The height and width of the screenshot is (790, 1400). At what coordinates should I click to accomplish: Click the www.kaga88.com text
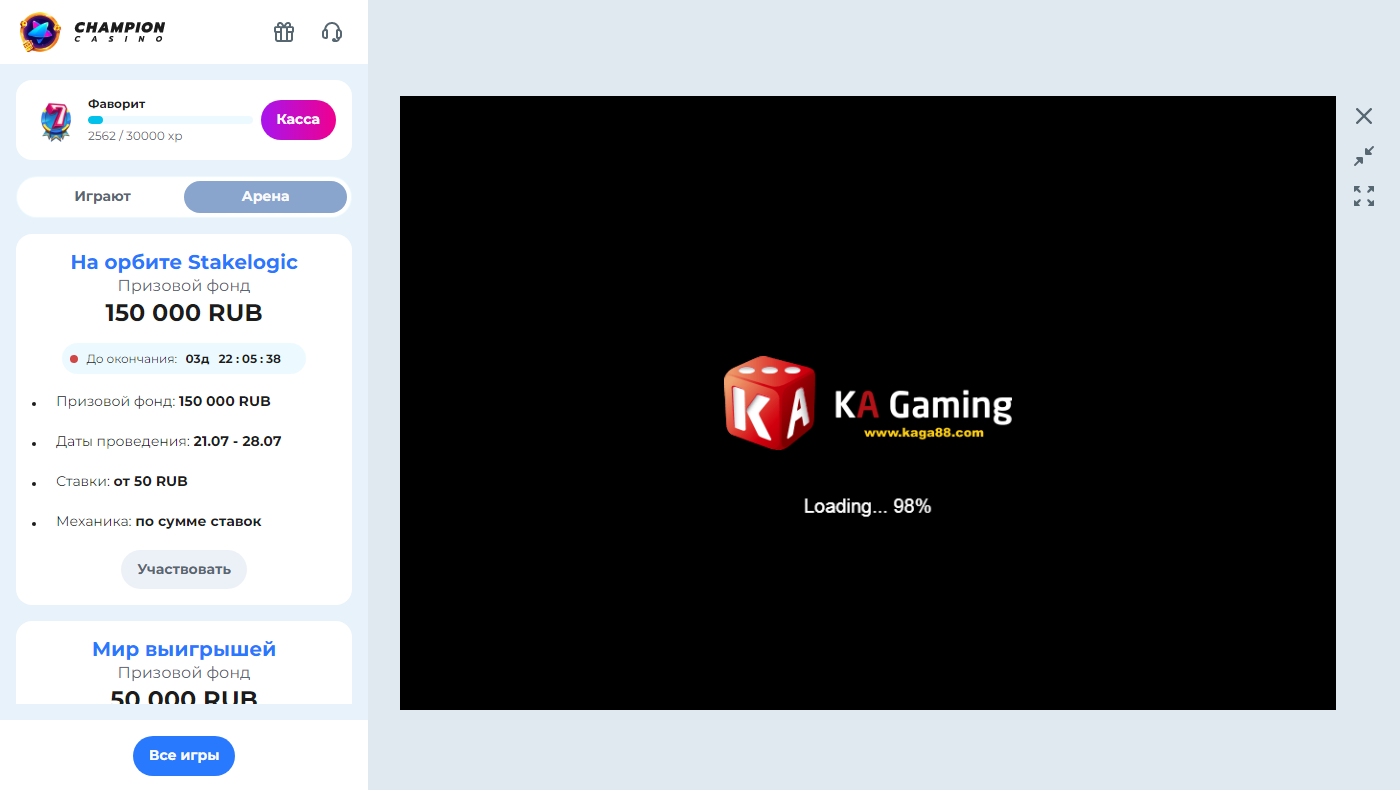(x=924, y=433)
